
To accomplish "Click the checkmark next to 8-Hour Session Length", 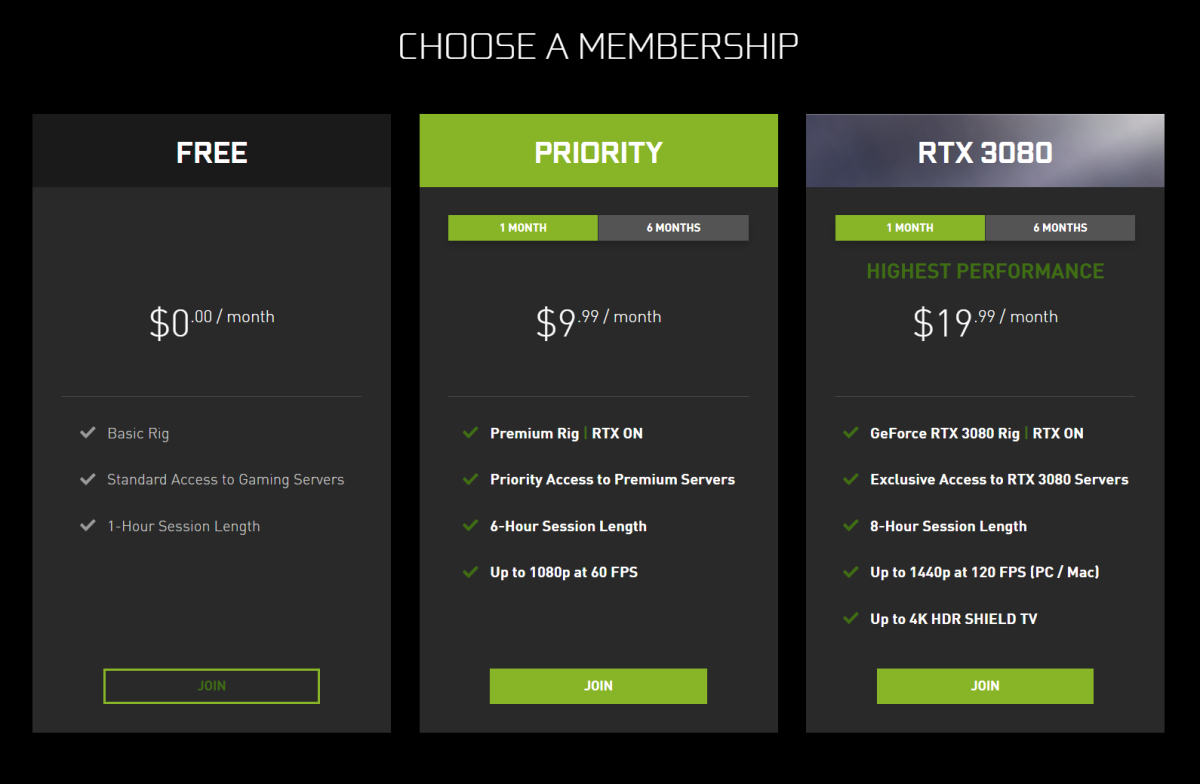I will pos(851,525).
